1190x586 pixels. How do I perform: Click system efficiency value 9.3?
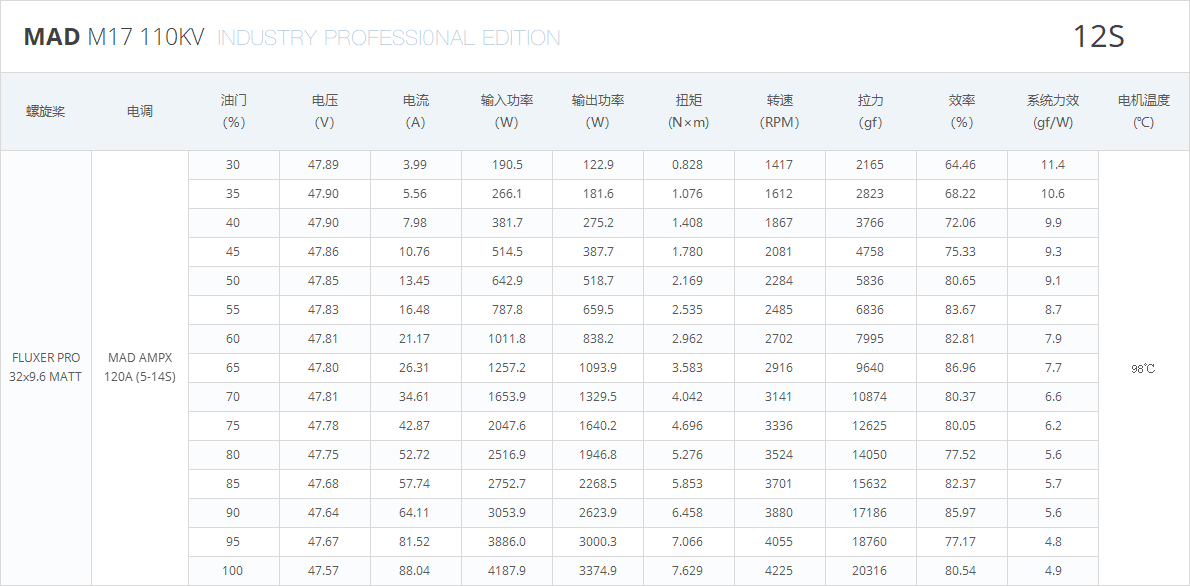(x=1053, y=252)
